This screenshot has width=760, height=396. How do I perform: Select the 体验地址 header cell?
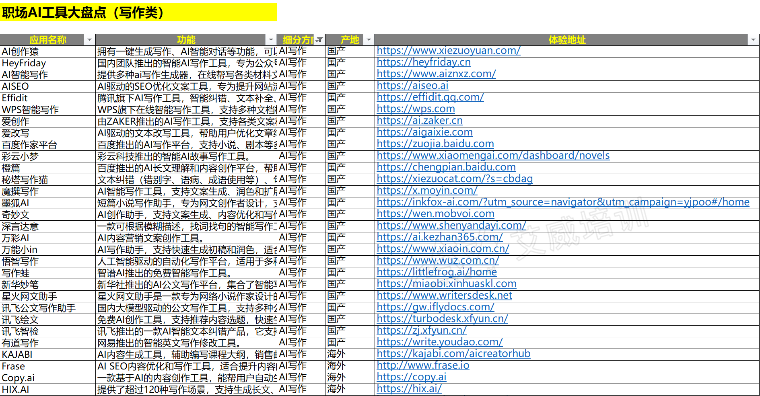coord(566,40)
